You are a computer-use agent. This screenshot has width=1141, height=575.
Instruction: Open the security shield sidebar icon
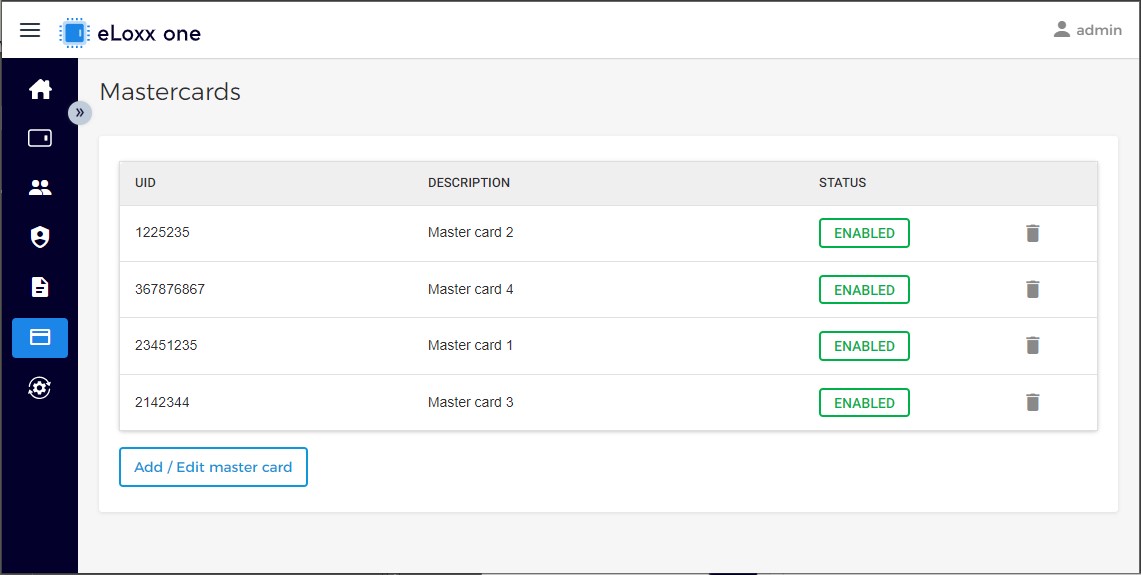(x=40, y=237)
